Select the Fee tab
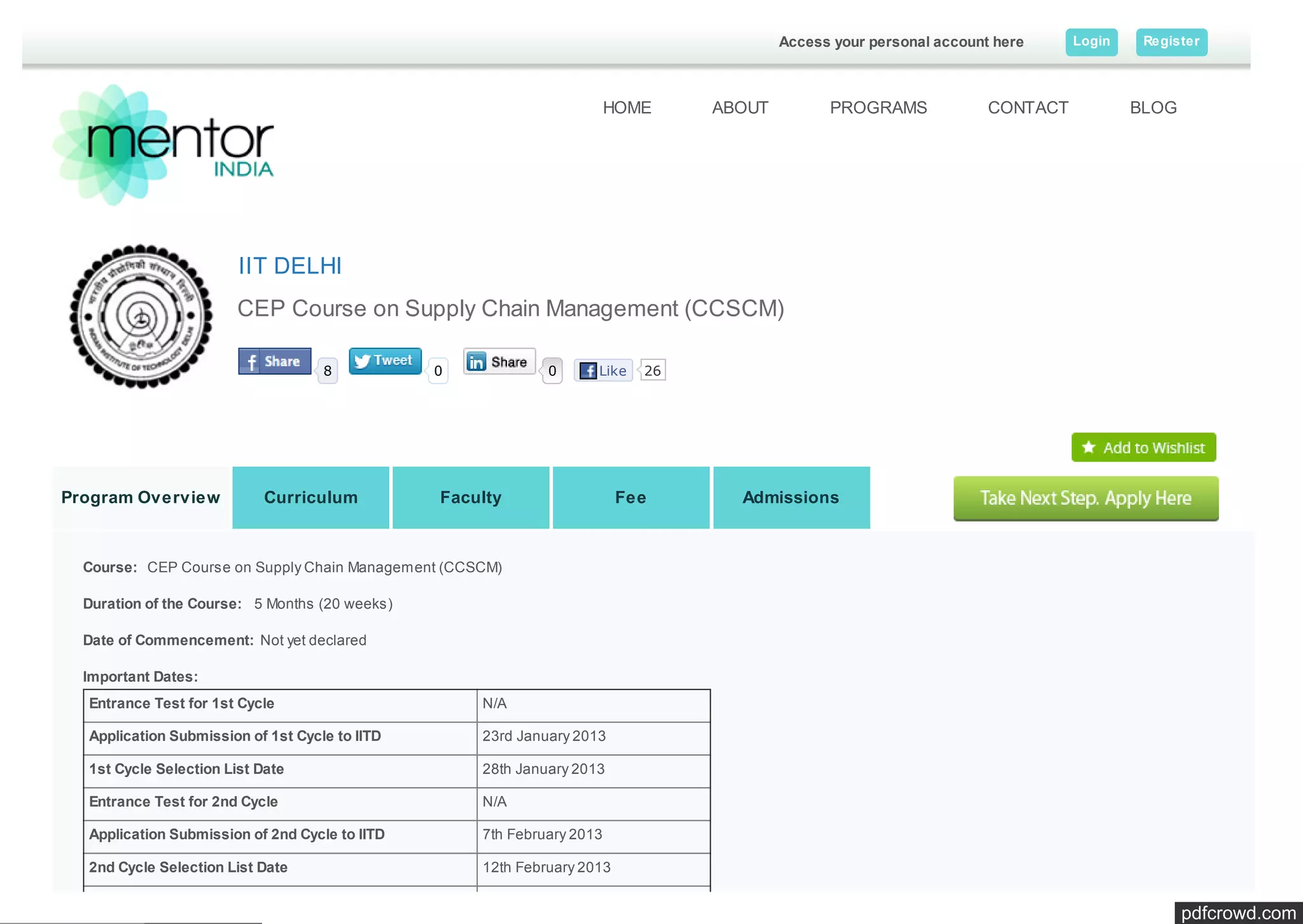1303x924 pixels. (631, 497)
